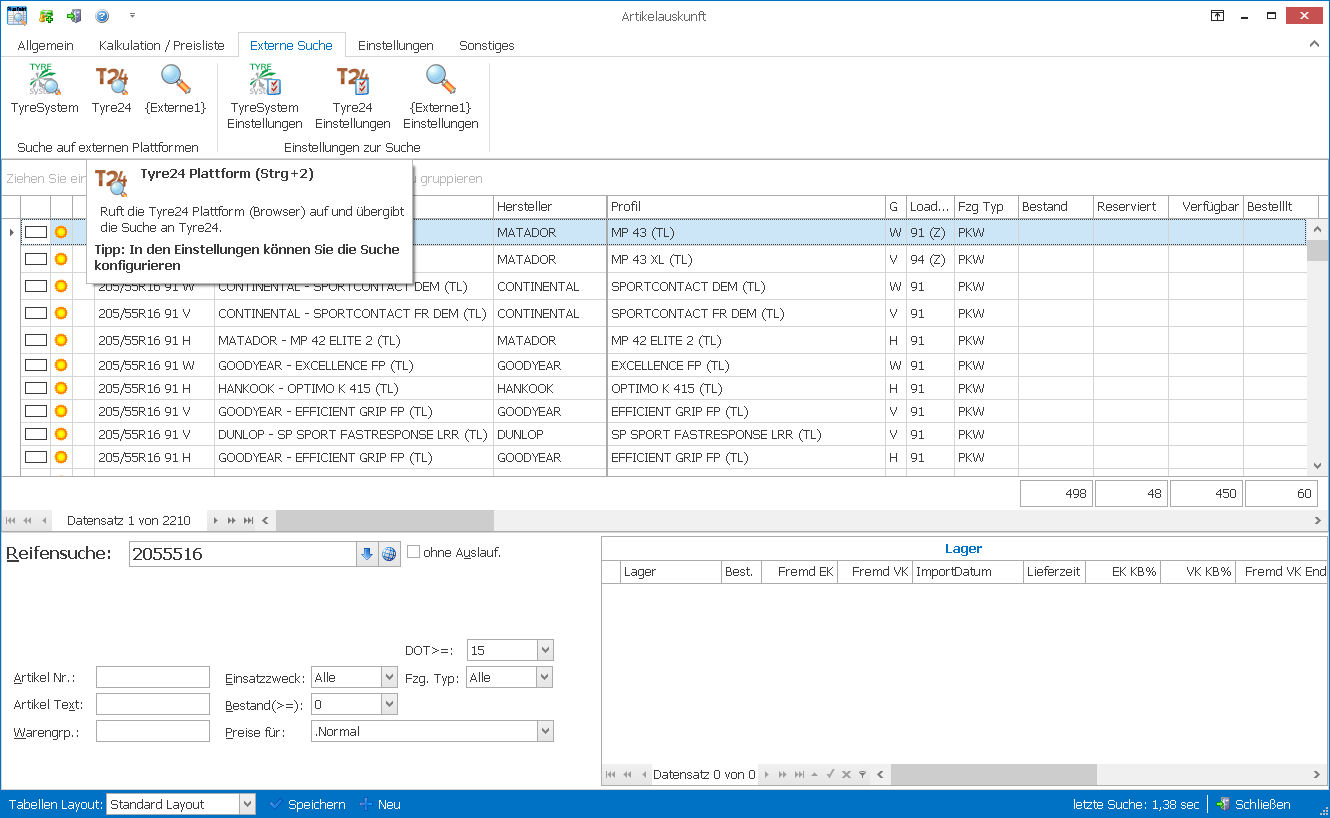1330x818 pixels.
Task: Click Neu to create a new layout
Action: point(380,804)
